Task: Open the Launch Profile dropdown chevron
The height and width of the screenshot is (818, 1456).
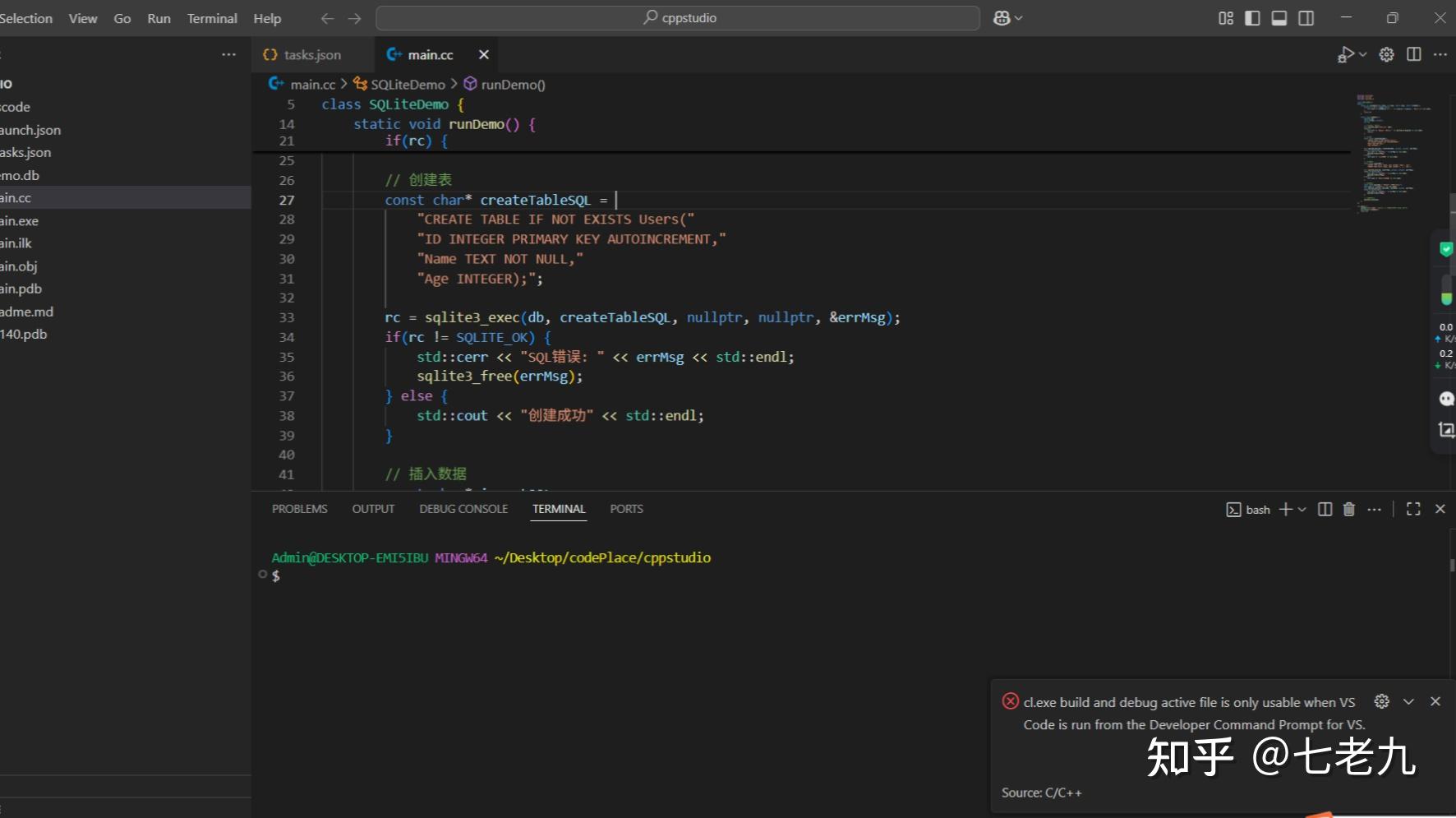Action: click(1302, 510)
